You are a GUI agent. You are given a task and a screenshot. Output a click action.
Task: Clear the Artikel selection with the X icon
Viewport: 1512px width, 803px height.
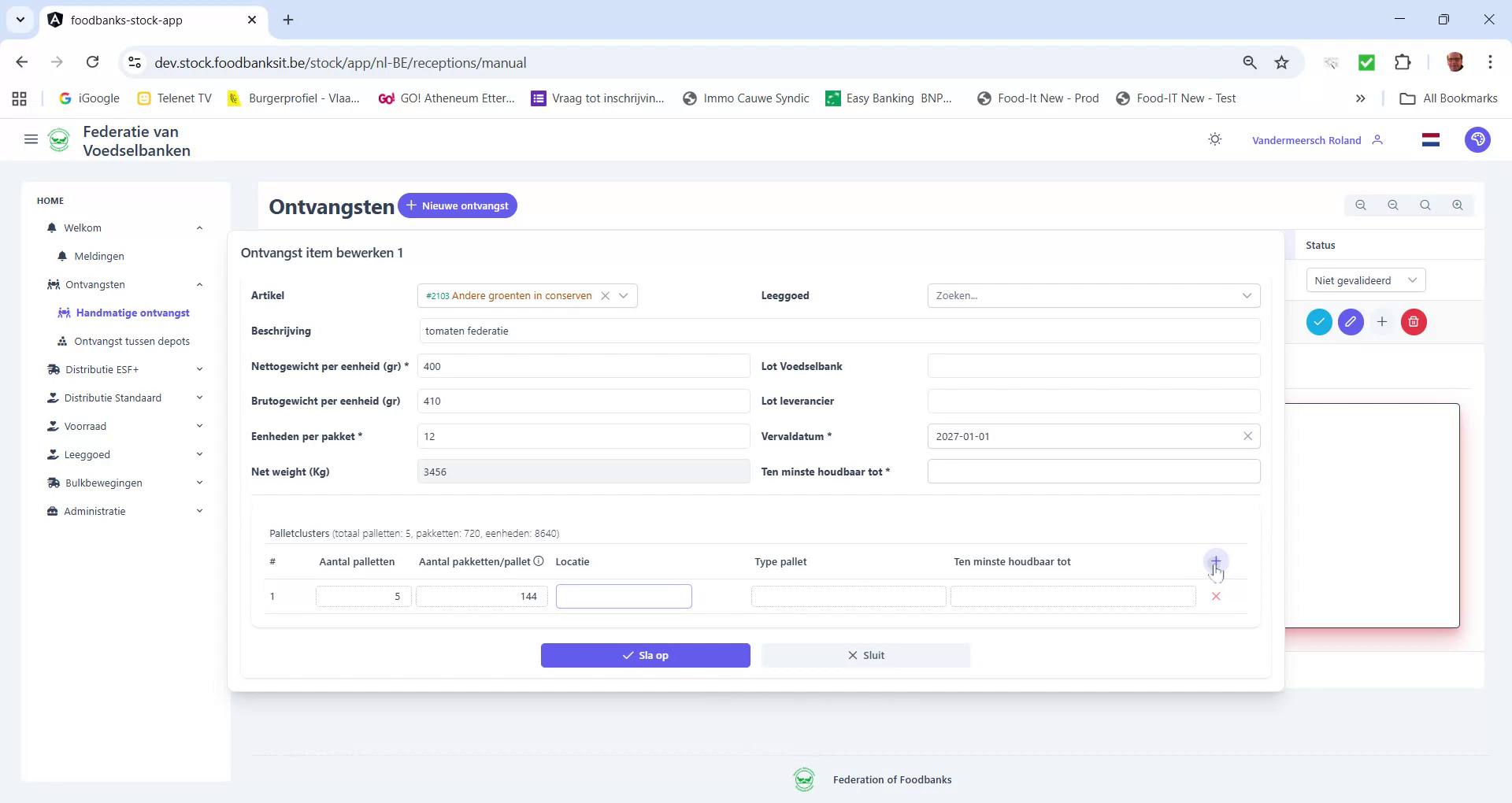[x=605, y=295]
